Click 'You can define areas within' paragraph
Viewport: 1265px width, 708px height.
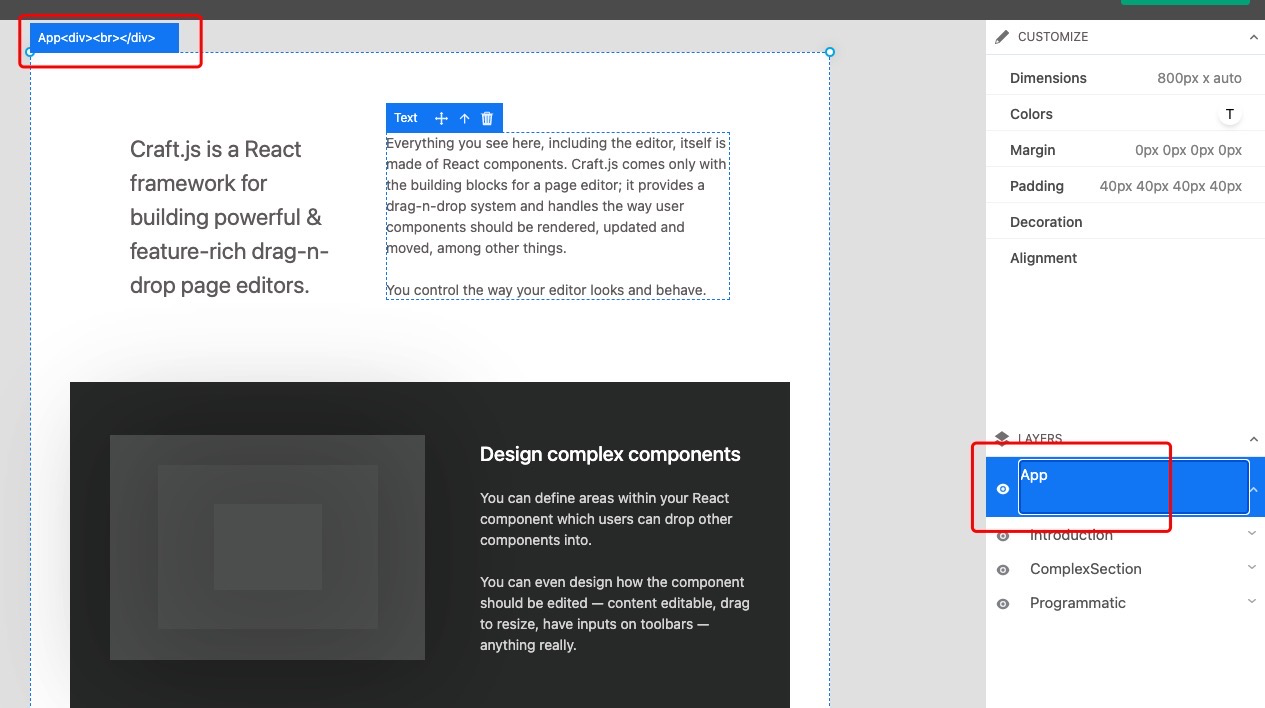pyautogui.click(x=606, y=519)
